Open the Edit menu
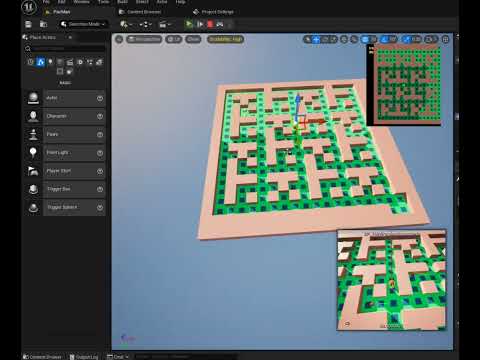 point(61,2)
